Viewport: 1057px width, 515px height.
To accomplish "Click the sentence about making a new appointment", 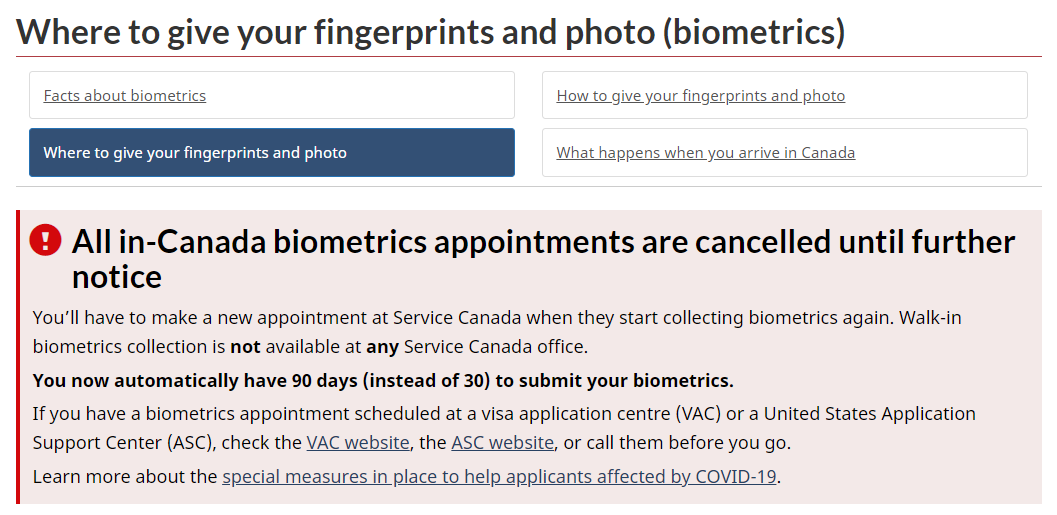I will [460, 318].
